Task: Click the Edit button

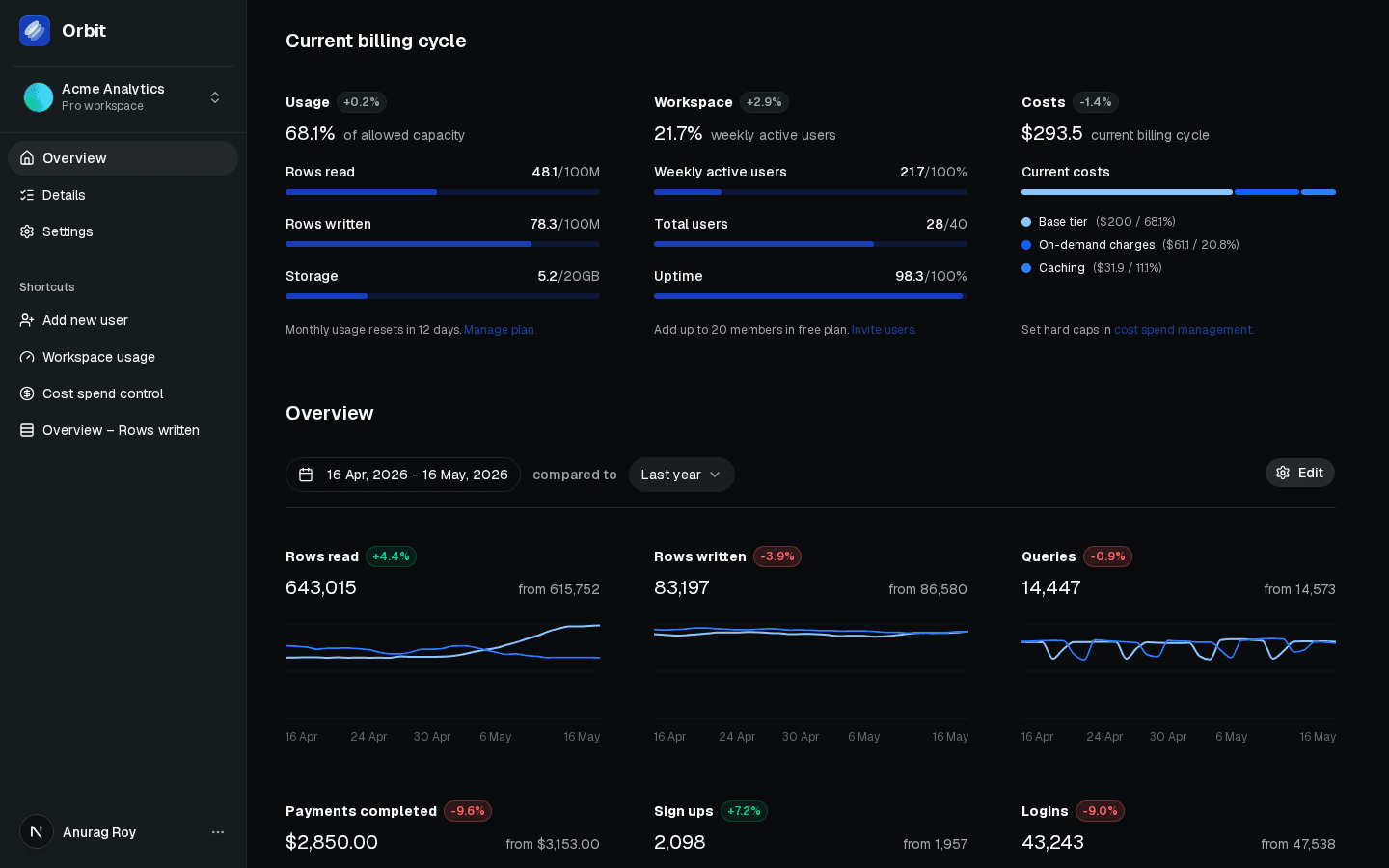Action: click(x=1300, y=473)
